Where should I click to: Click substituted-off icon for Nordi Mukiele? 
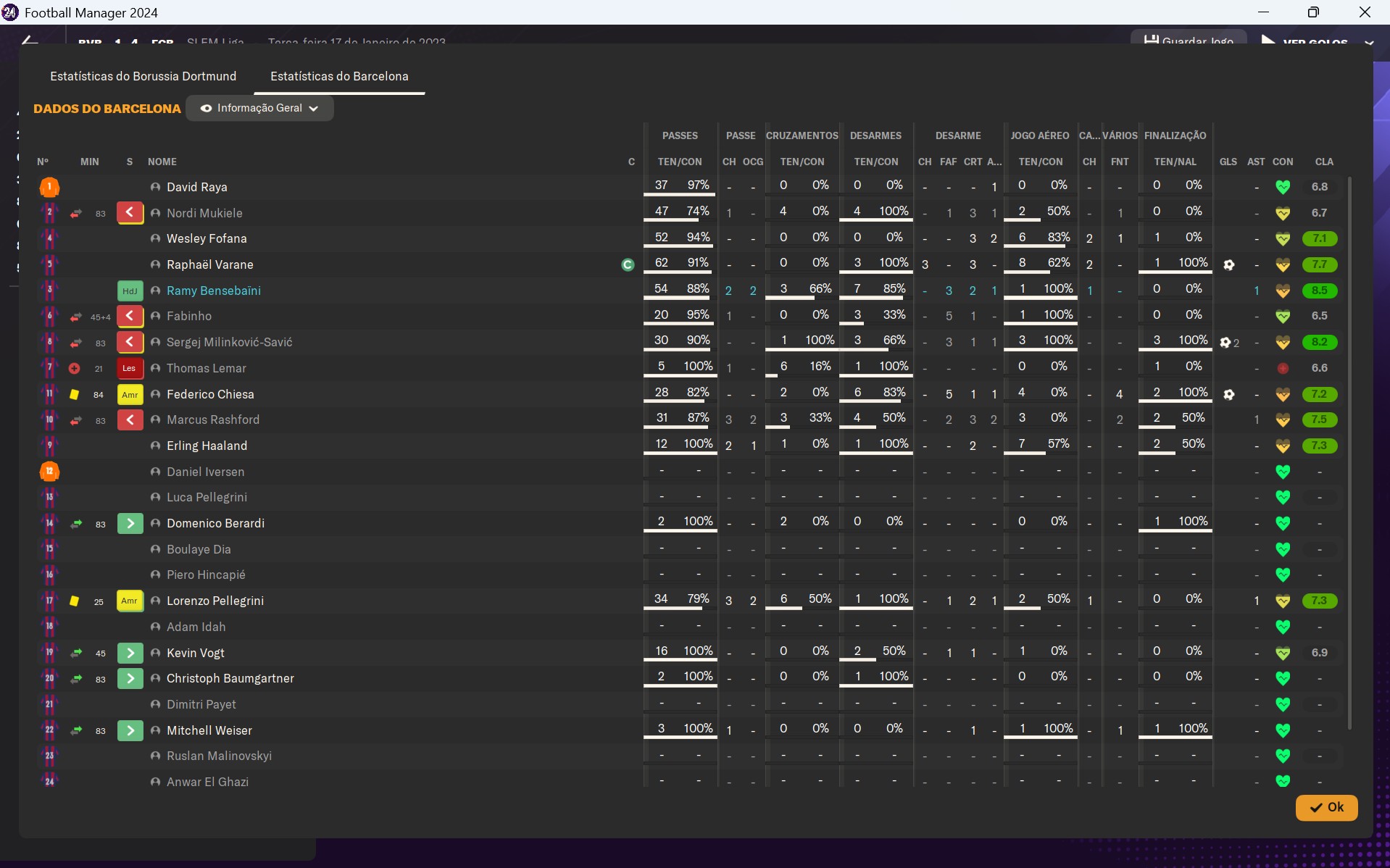[x=130, y=213]
